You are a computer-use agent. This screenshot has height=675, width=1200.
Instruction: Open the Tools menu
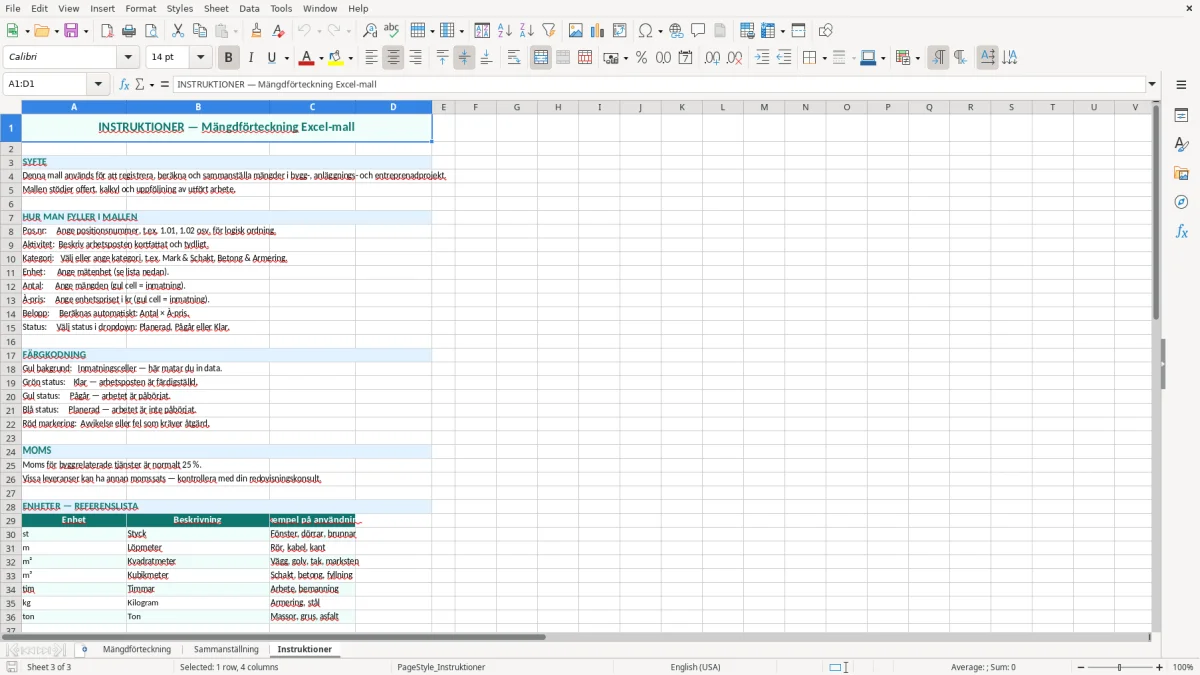coord(281,8)
